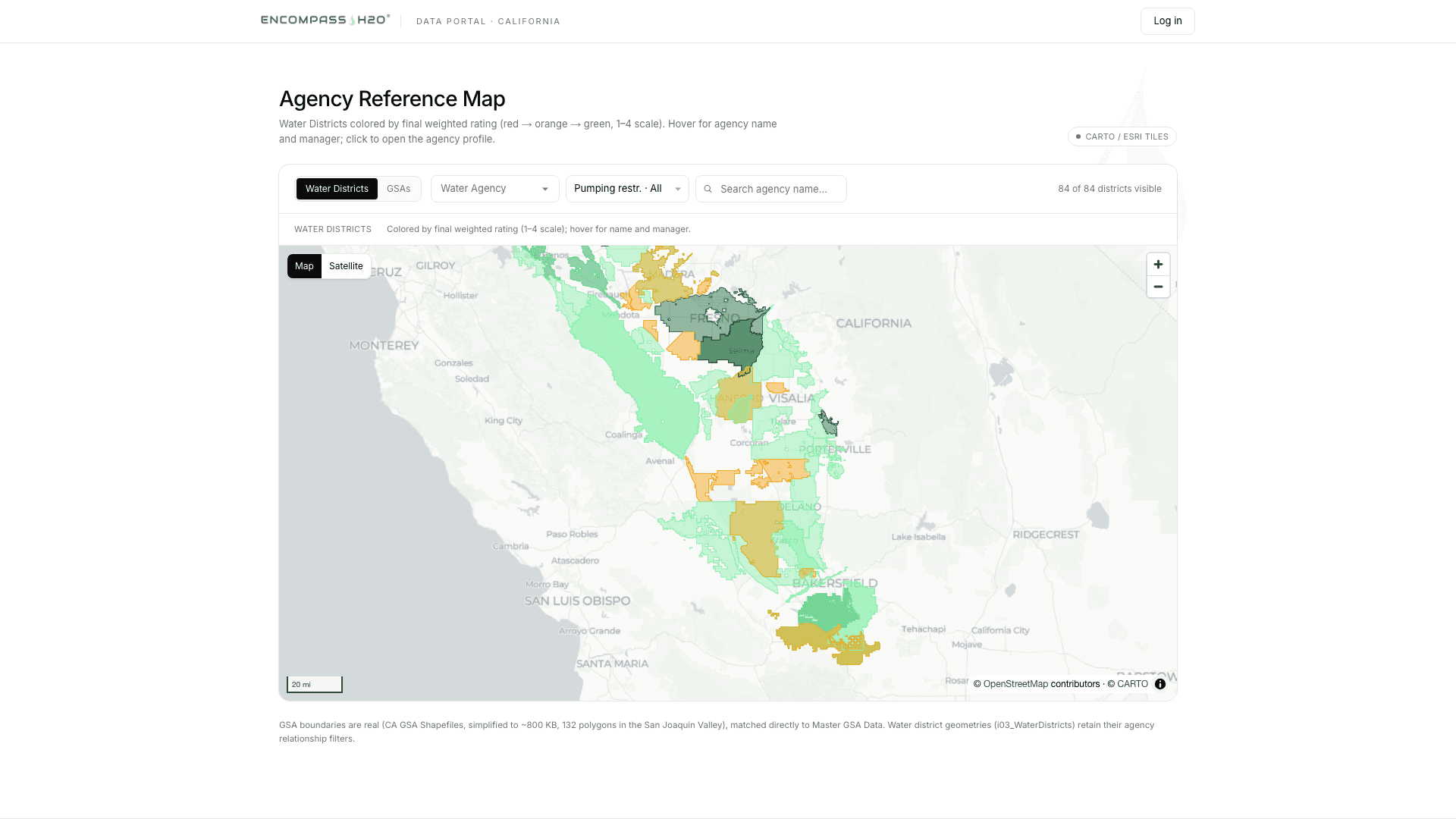Zoom in the map with plus button
1456x819 pixels.
[x=1158, y=265]
